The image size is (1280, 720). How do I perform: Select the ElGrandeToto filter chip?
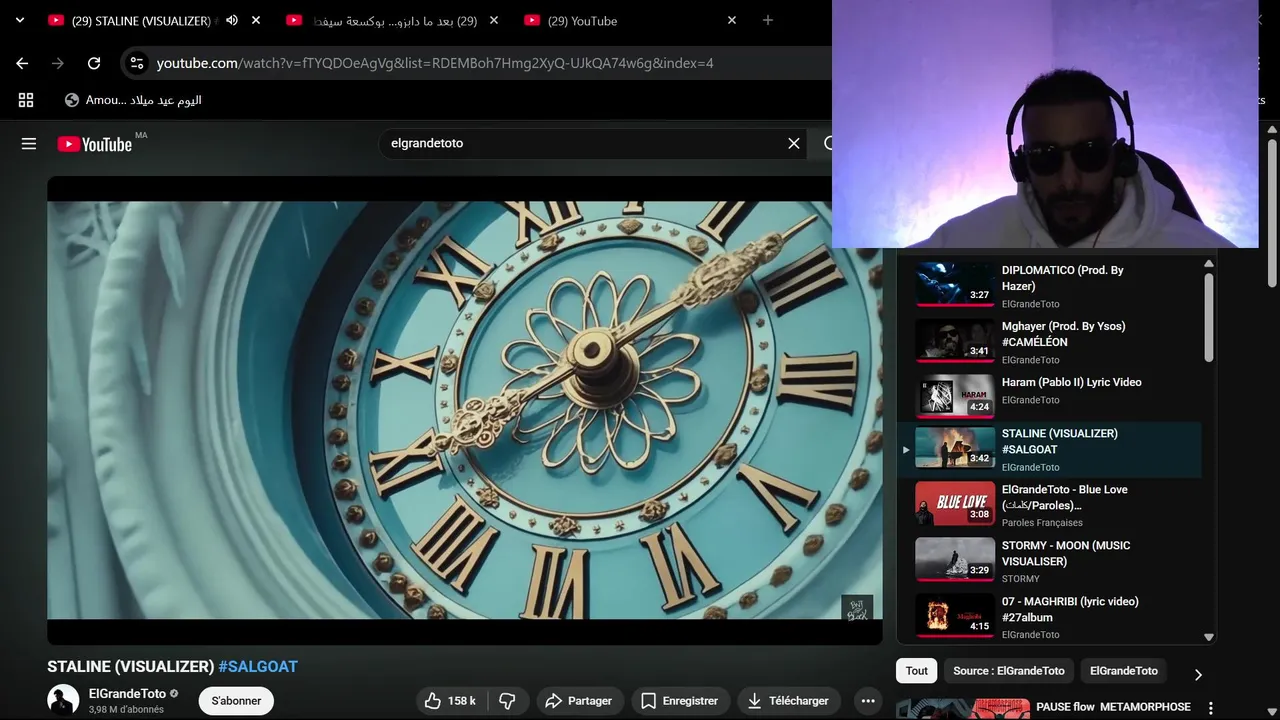[x=1123, y=671]
